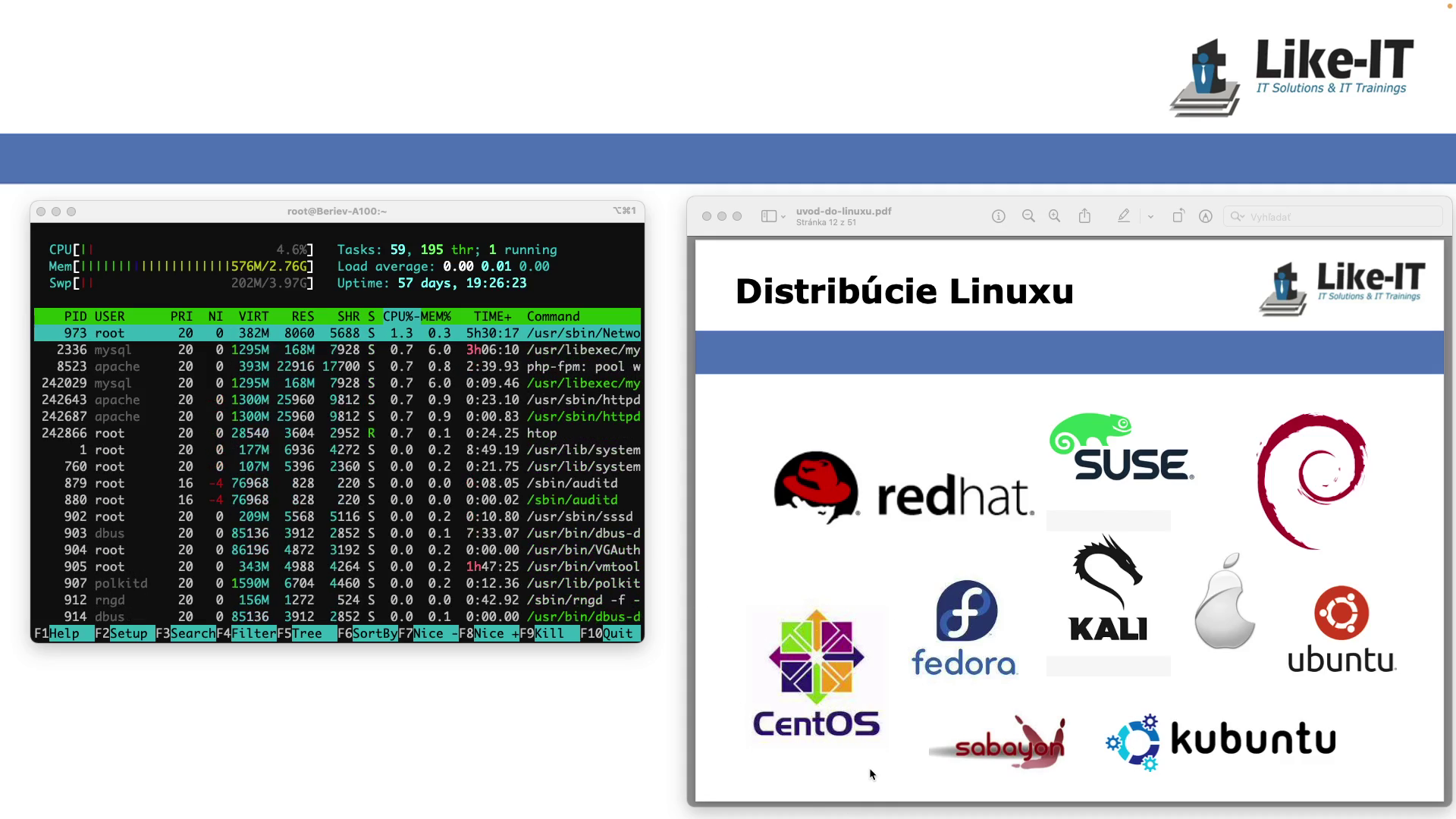
Task: Sort by USER column header
Action: (110, 316)
